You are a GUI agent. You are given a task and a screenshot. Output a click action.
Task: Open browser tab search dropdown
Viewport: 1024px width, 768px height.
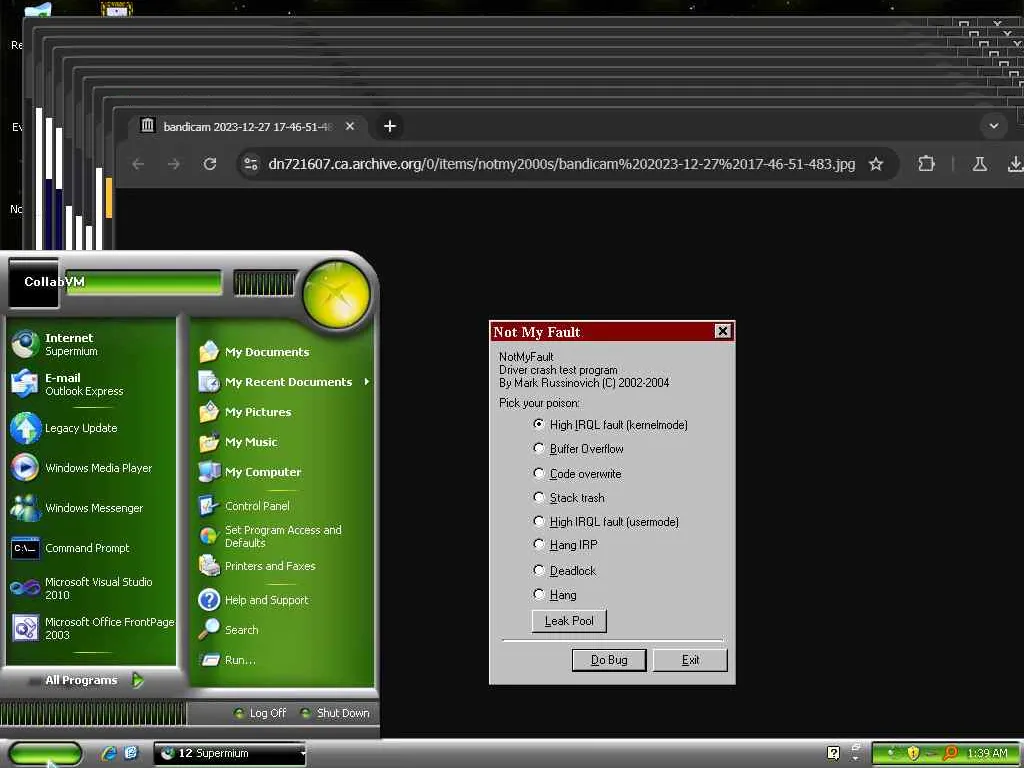(994, 126)
